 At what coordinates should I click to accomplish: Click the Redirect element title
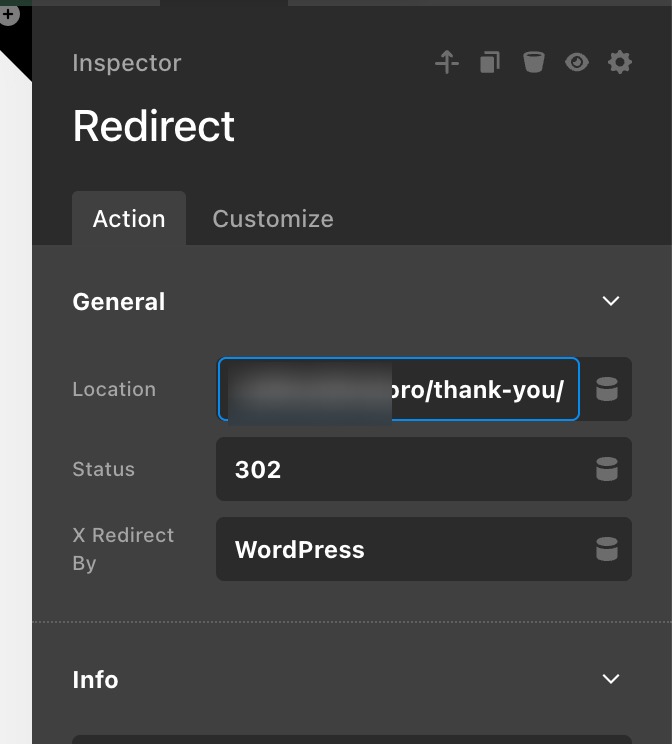point(154,127)
